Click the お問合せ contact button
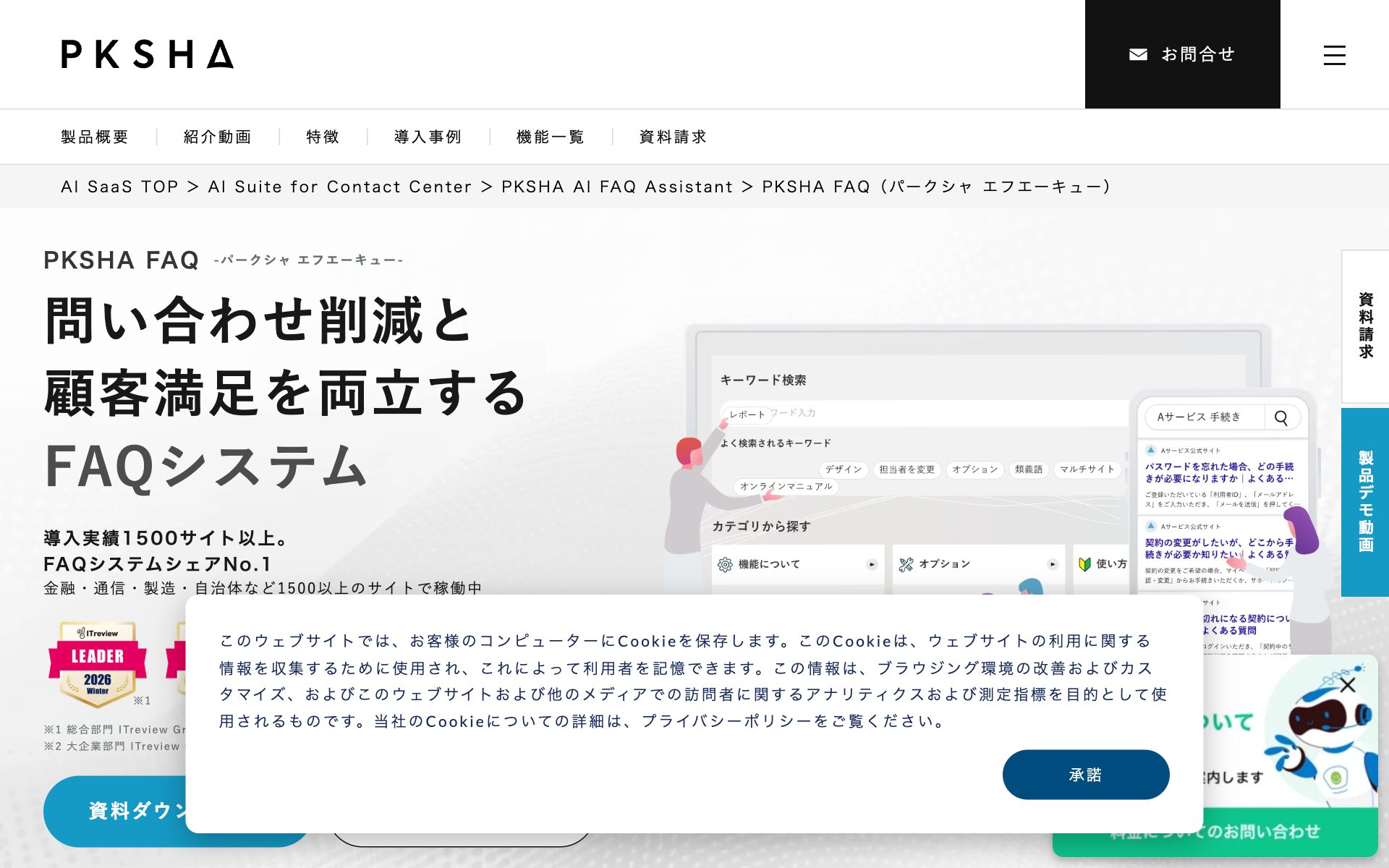The width and height of the screenshot is (1389, 868). click(x=1182, y=54)
